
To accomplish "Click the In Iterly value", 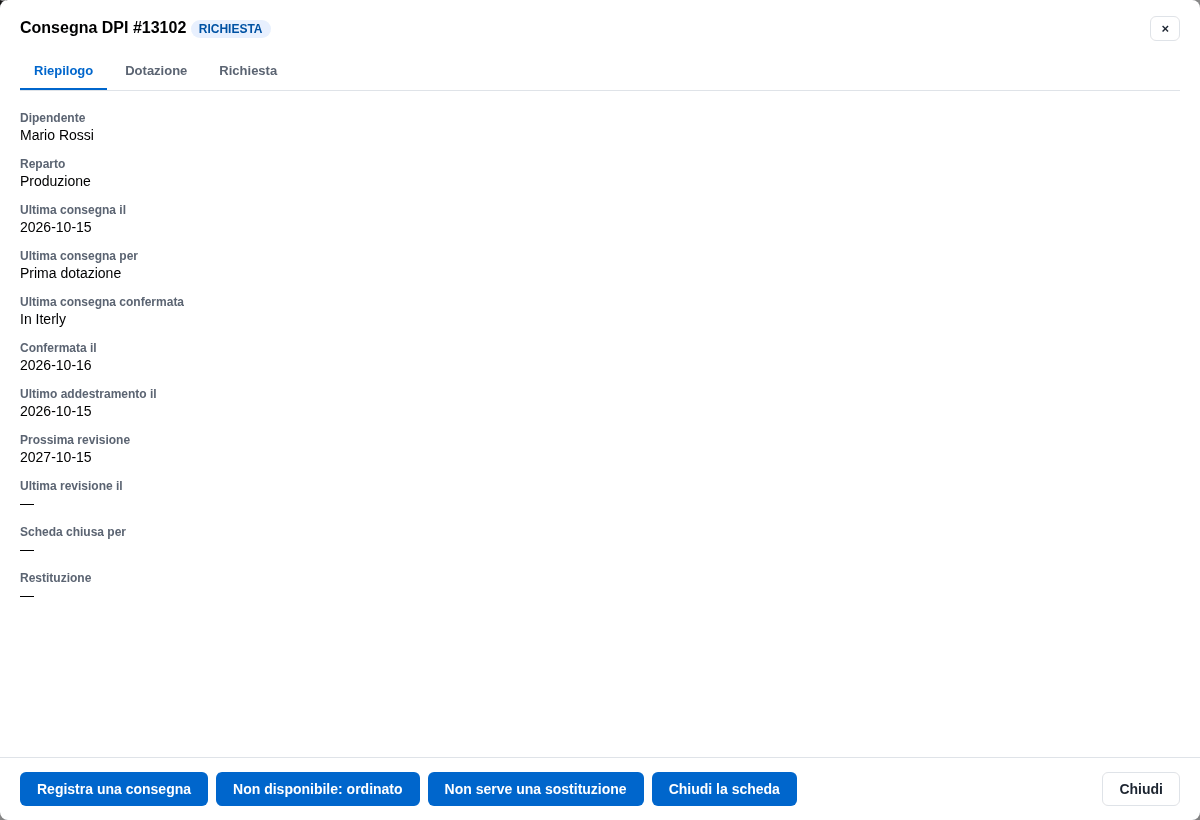I will 43,319.
